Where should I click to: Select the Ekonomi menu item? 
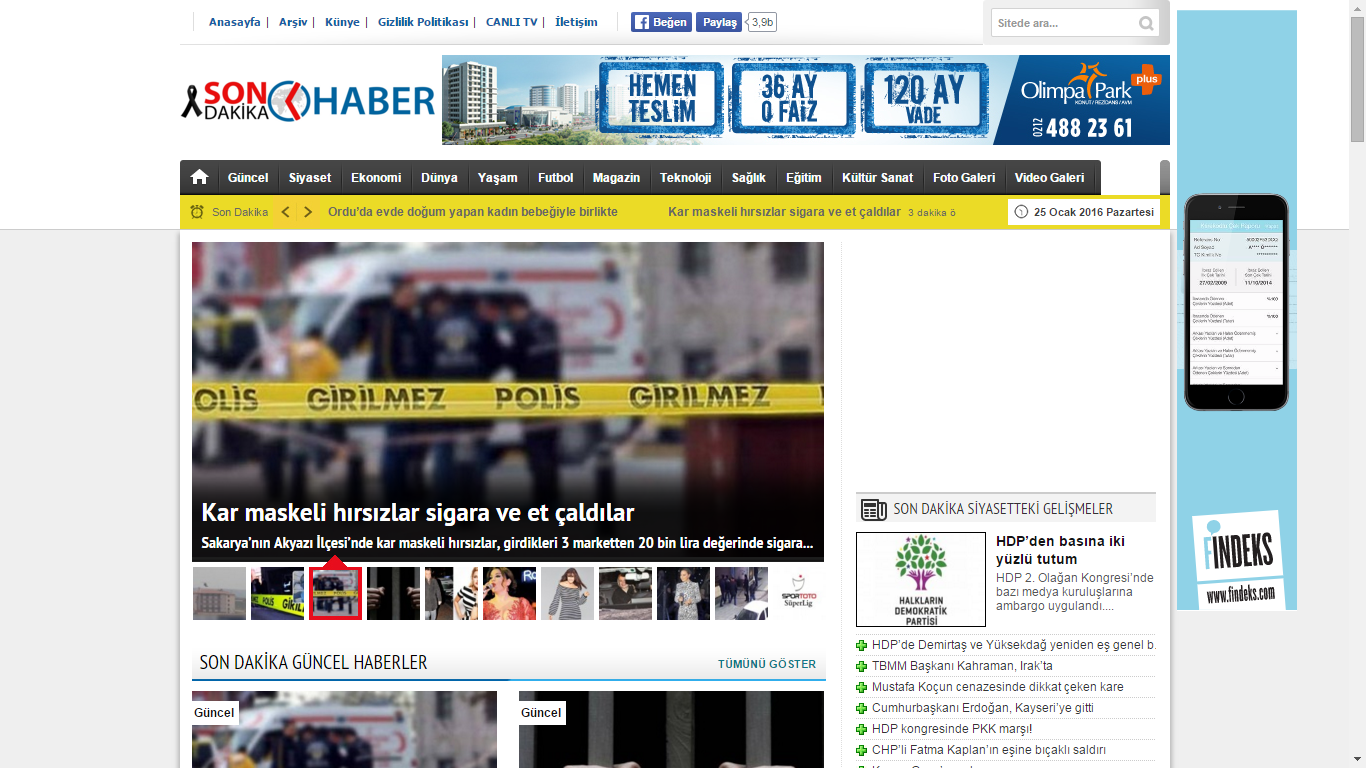376,177
